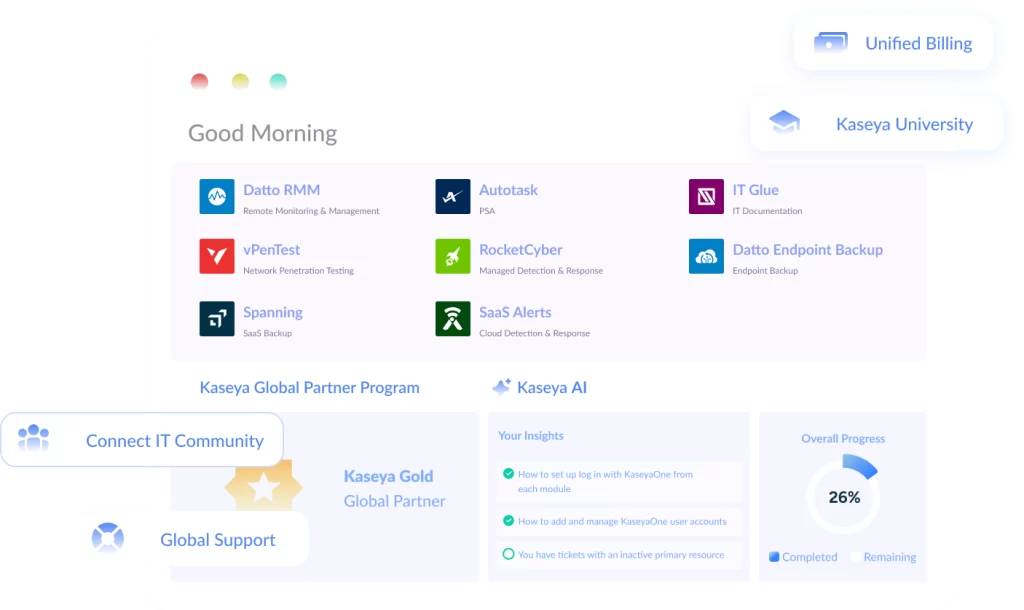Image resolution: width=1024 pixels, height=610 pixels.
Task: Click the Datto Endpoint Backup cloud icon
Action: (x=706, y=257)
